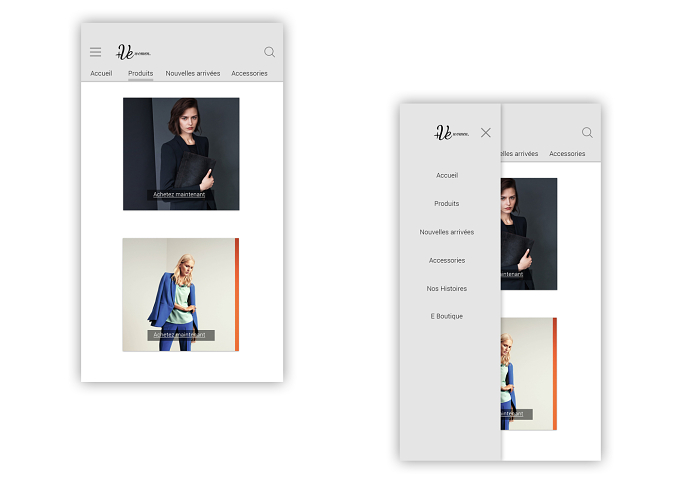Open Nos Histoires in the side drawer

pos(447,288)
